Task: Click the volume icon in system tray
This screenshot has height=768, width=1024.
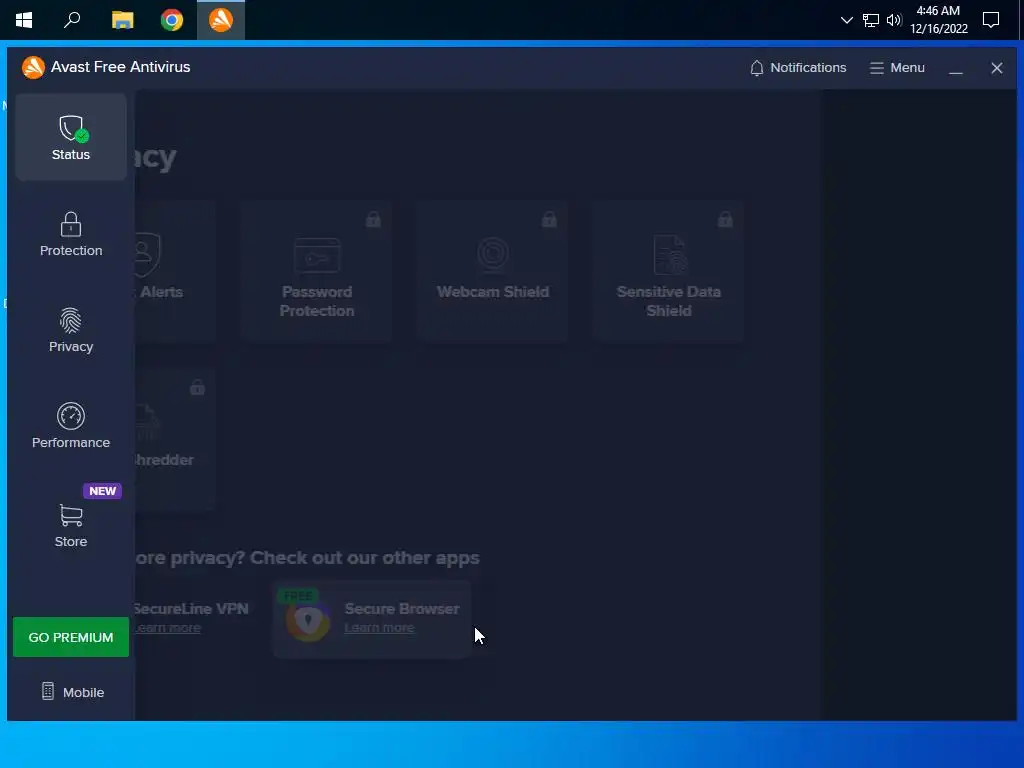Action: pos(894,20)
